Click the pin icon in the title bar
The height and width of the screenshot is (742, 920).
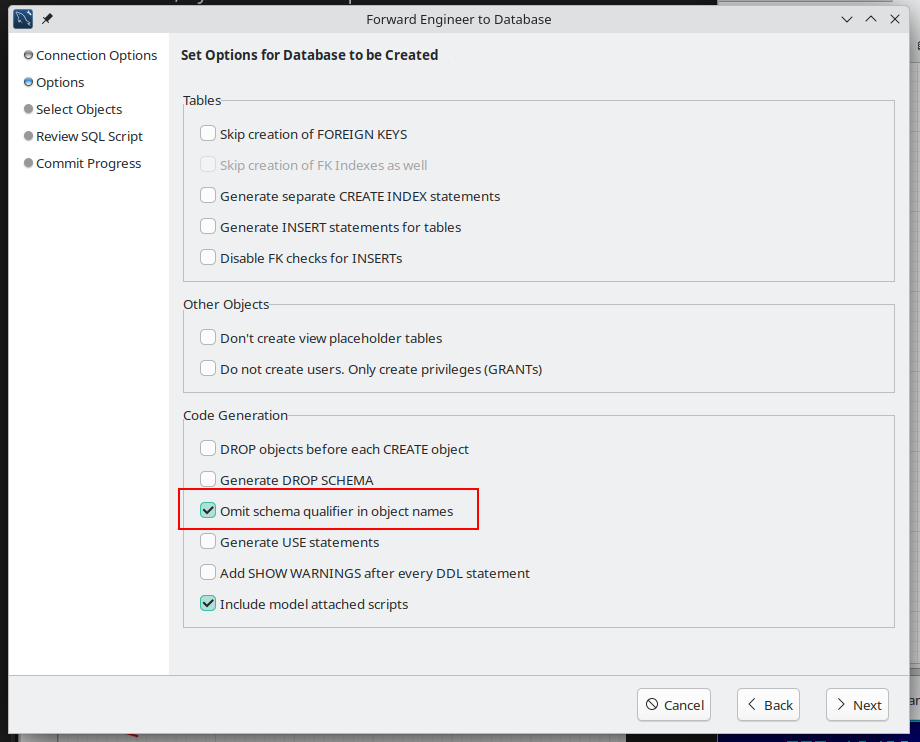point(47,19)
